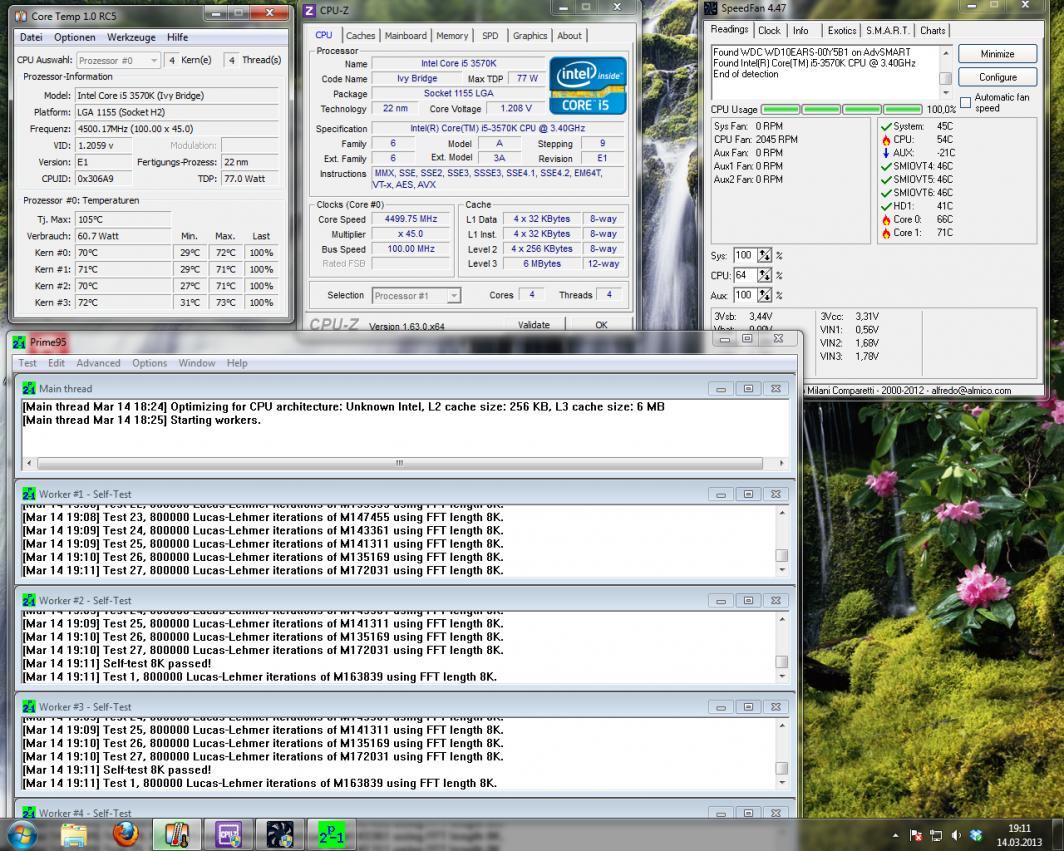Click Worker #3 Self-Test window icon
1064x851 pixels.
(28, 707)
